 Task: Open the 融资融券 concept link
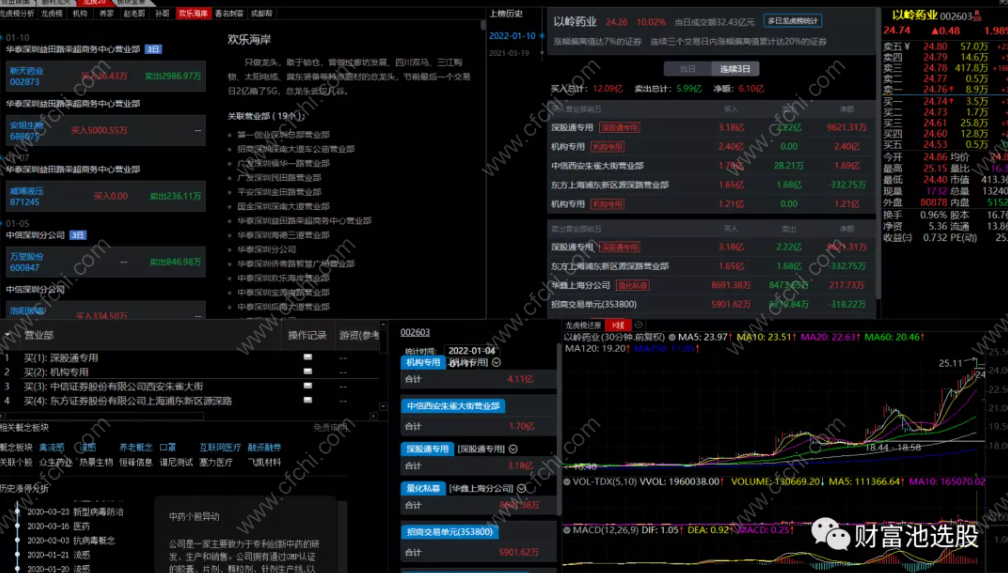[264, 447]
